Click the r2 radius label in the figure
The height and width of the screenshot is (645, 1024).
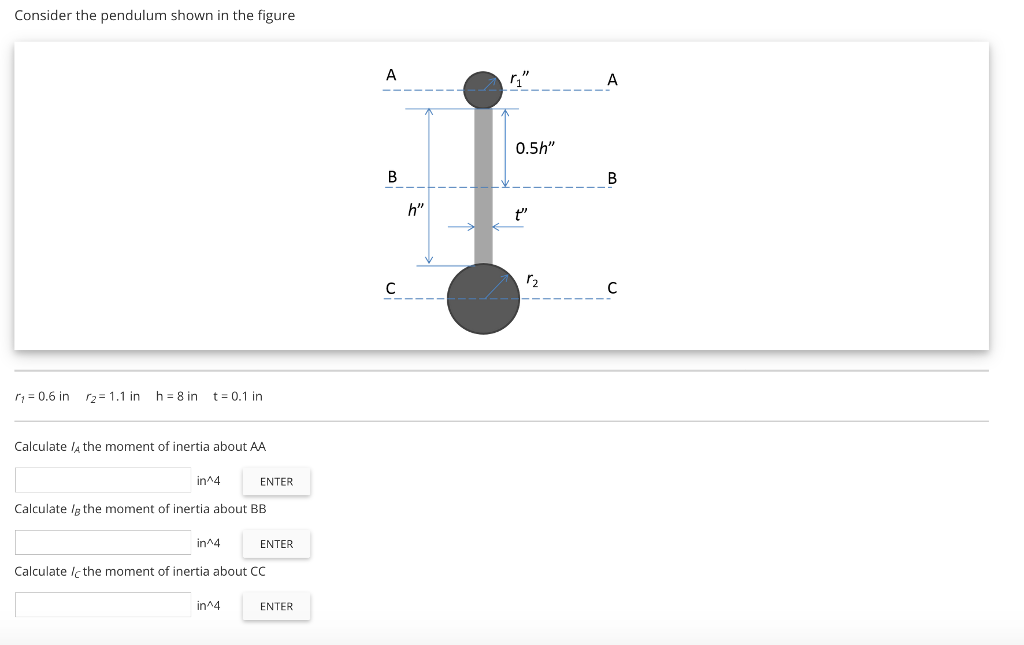click(531, 281)
